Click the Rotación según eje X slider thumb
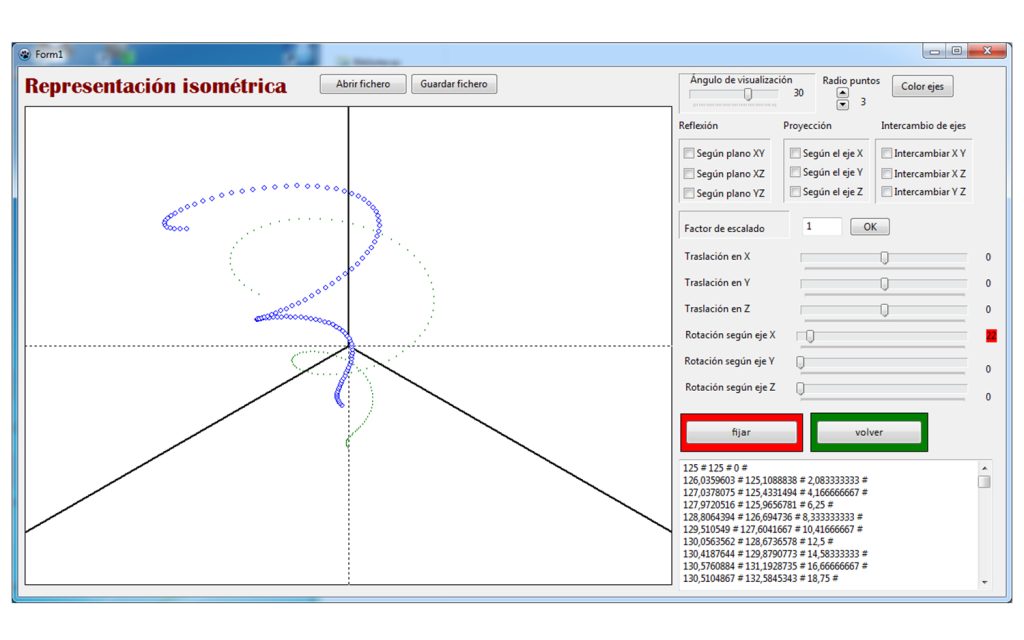The height and width of the screenshot is (640, 1024). tap(810, 336)
